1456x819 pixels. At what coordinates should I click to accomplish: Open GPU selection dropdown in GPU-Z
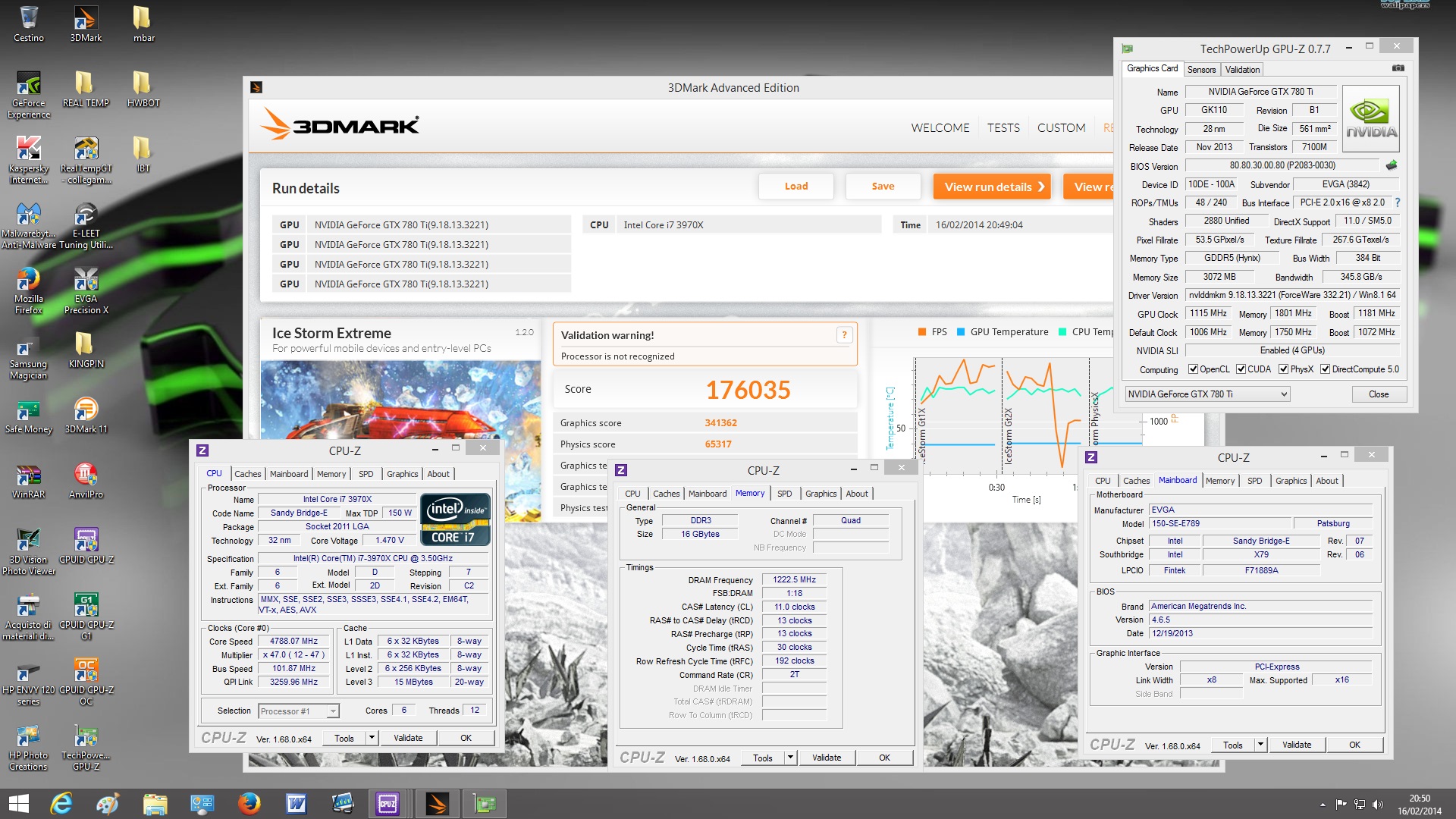(1207, 394)
